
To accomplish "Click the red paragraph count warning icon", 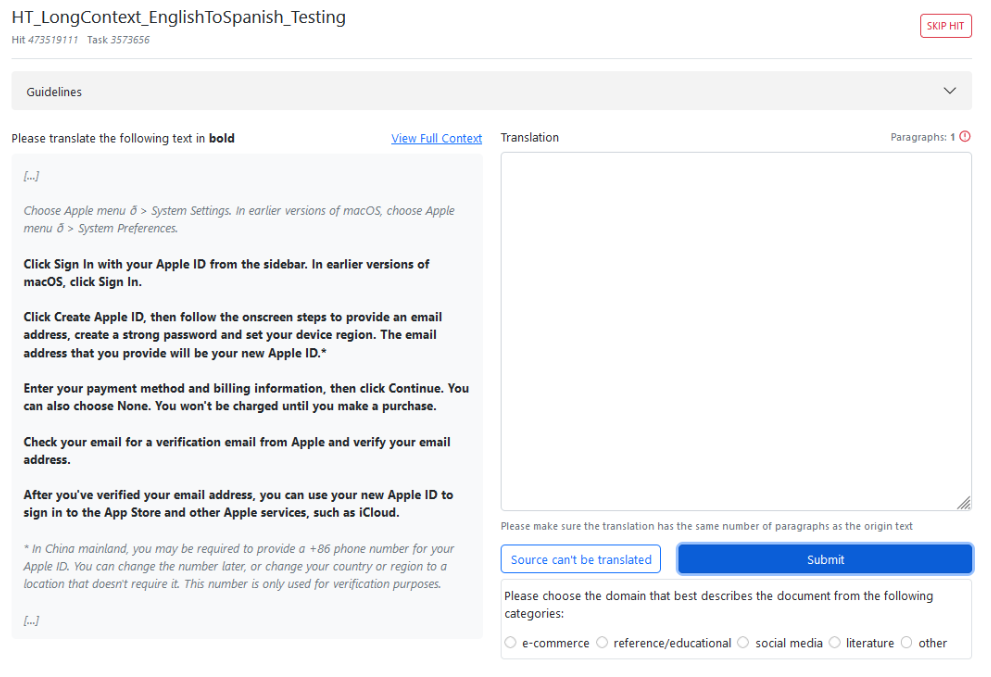I will pos(965,137).
